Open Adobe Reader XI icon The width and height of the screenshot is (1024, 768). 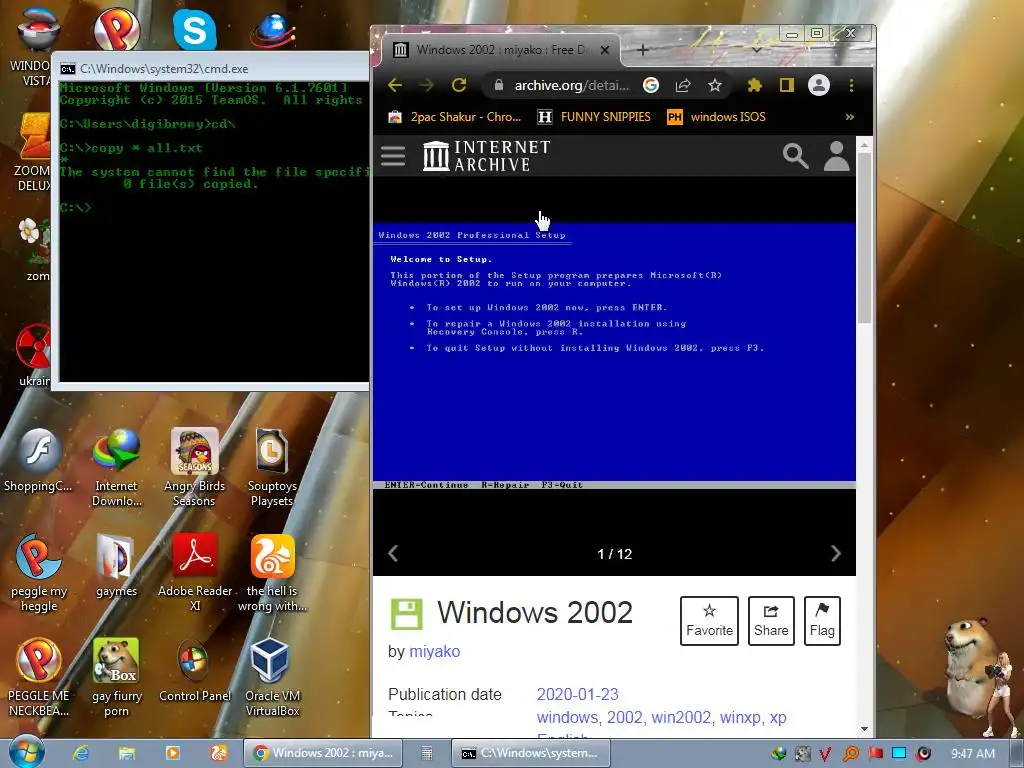[x=195, y=573]
